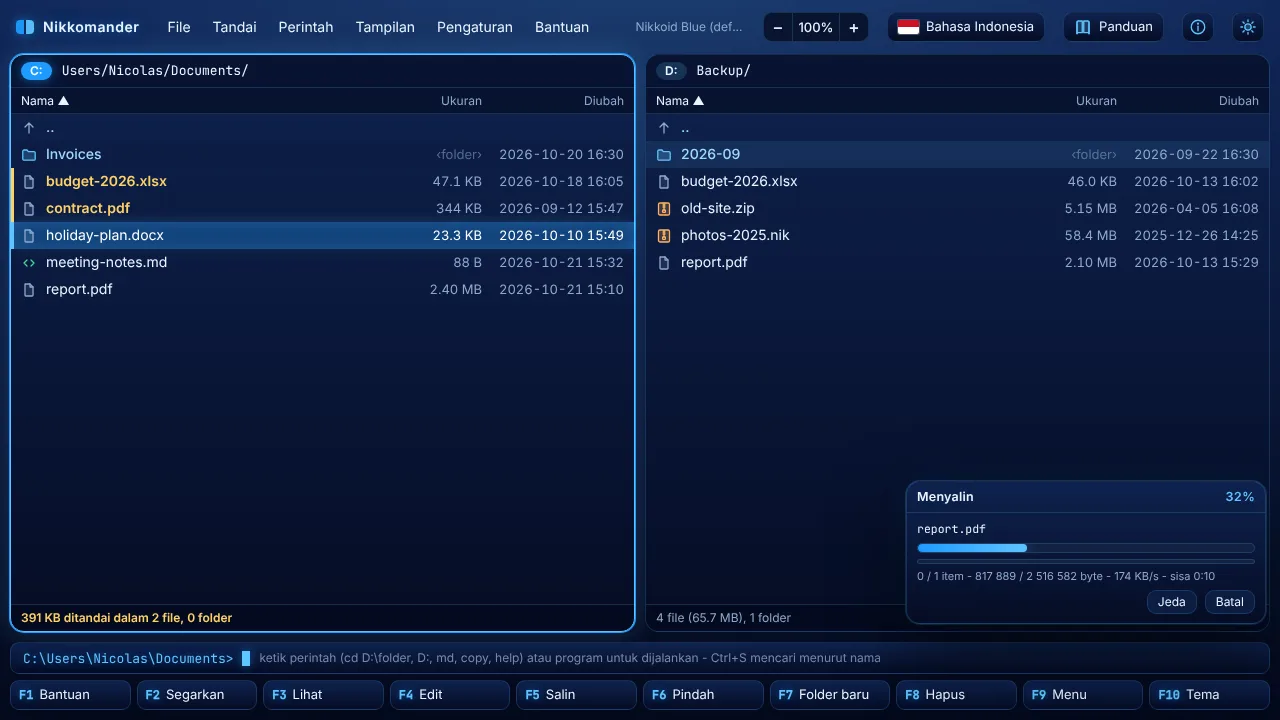Click the archive icon beside old-site.zip
1280x720 pixels.
664,209
